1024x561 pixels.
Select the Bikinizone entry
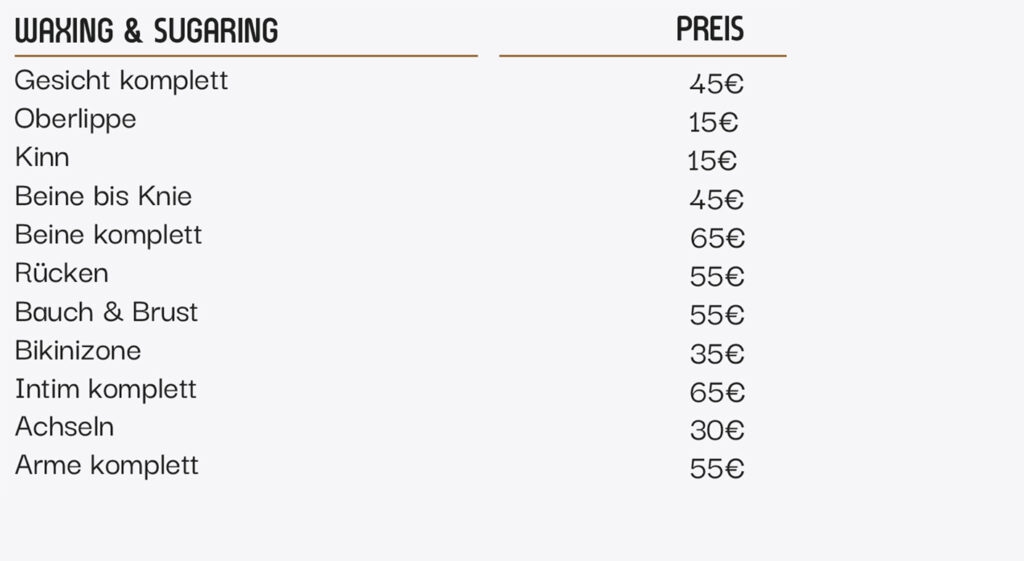coord(78,351)
